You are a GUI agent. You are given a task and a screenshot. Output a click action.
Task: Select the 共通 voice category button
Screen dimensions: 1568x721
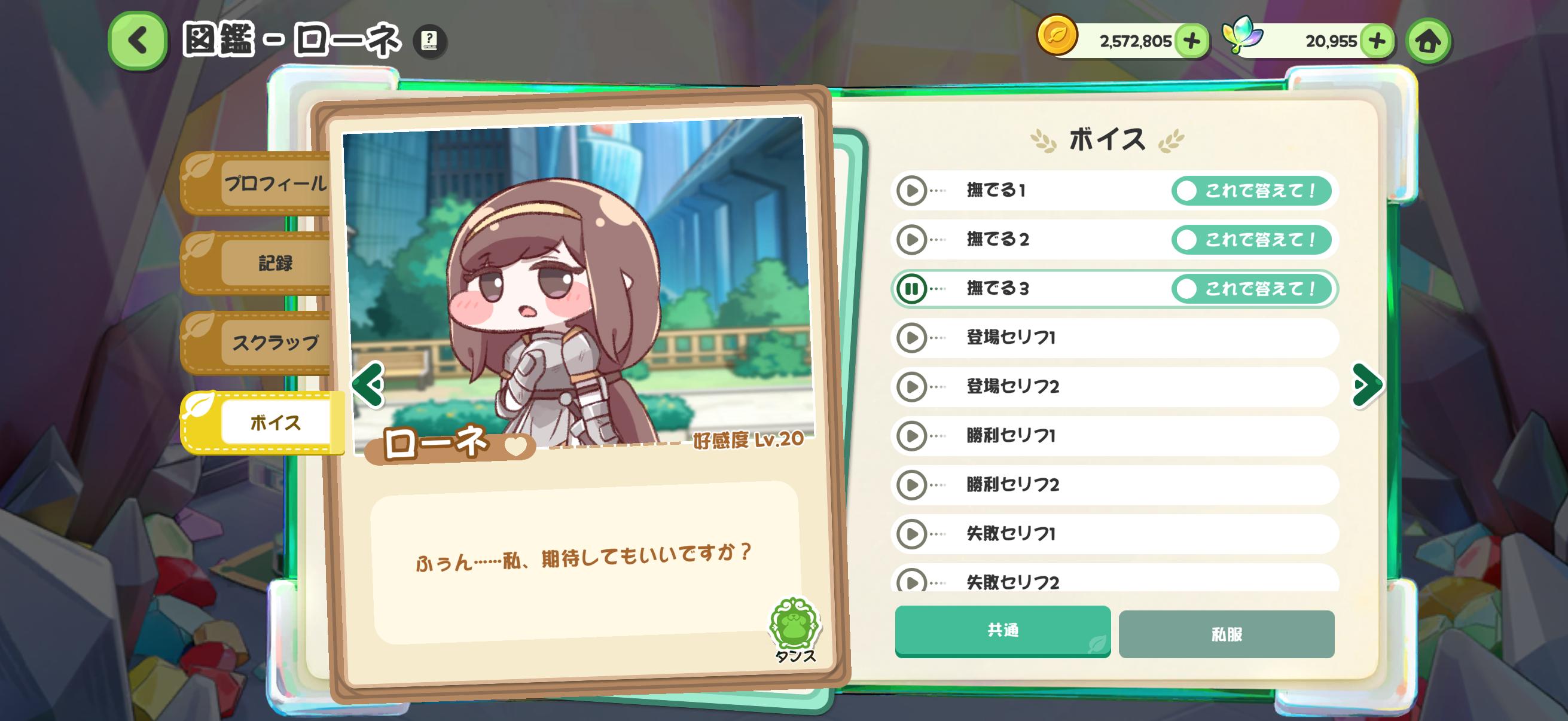pyautogui.click(x=1002, y=631)
